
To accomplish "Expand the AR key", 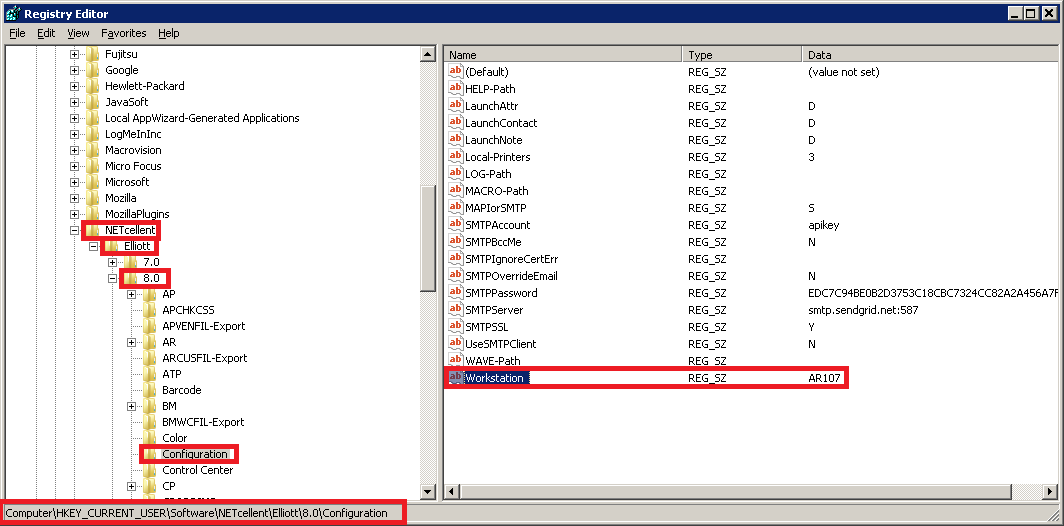I will (x=132, y=342).
